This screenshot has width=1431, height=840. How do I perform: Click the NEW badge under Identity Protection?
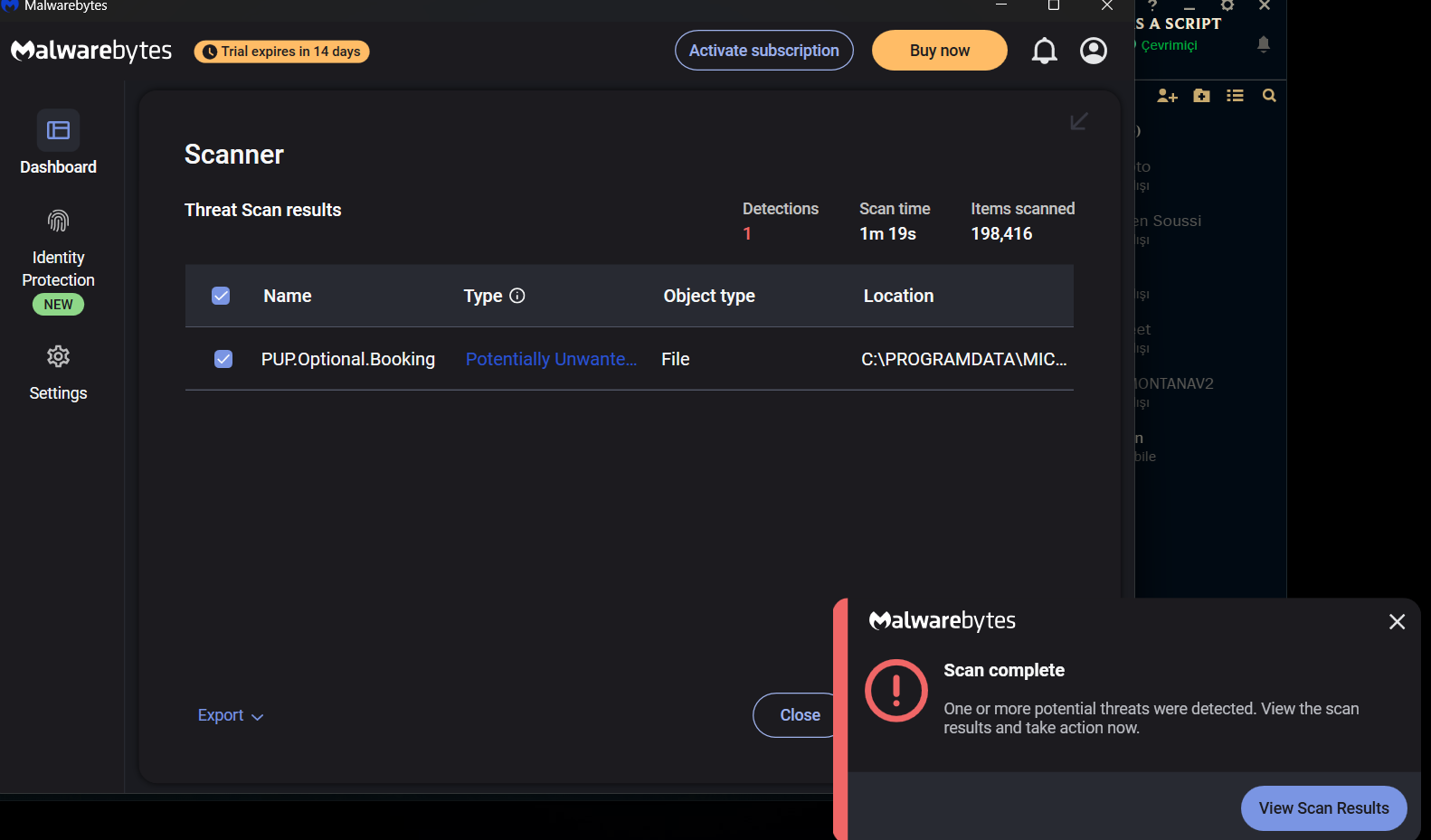(x=58, y=305)
